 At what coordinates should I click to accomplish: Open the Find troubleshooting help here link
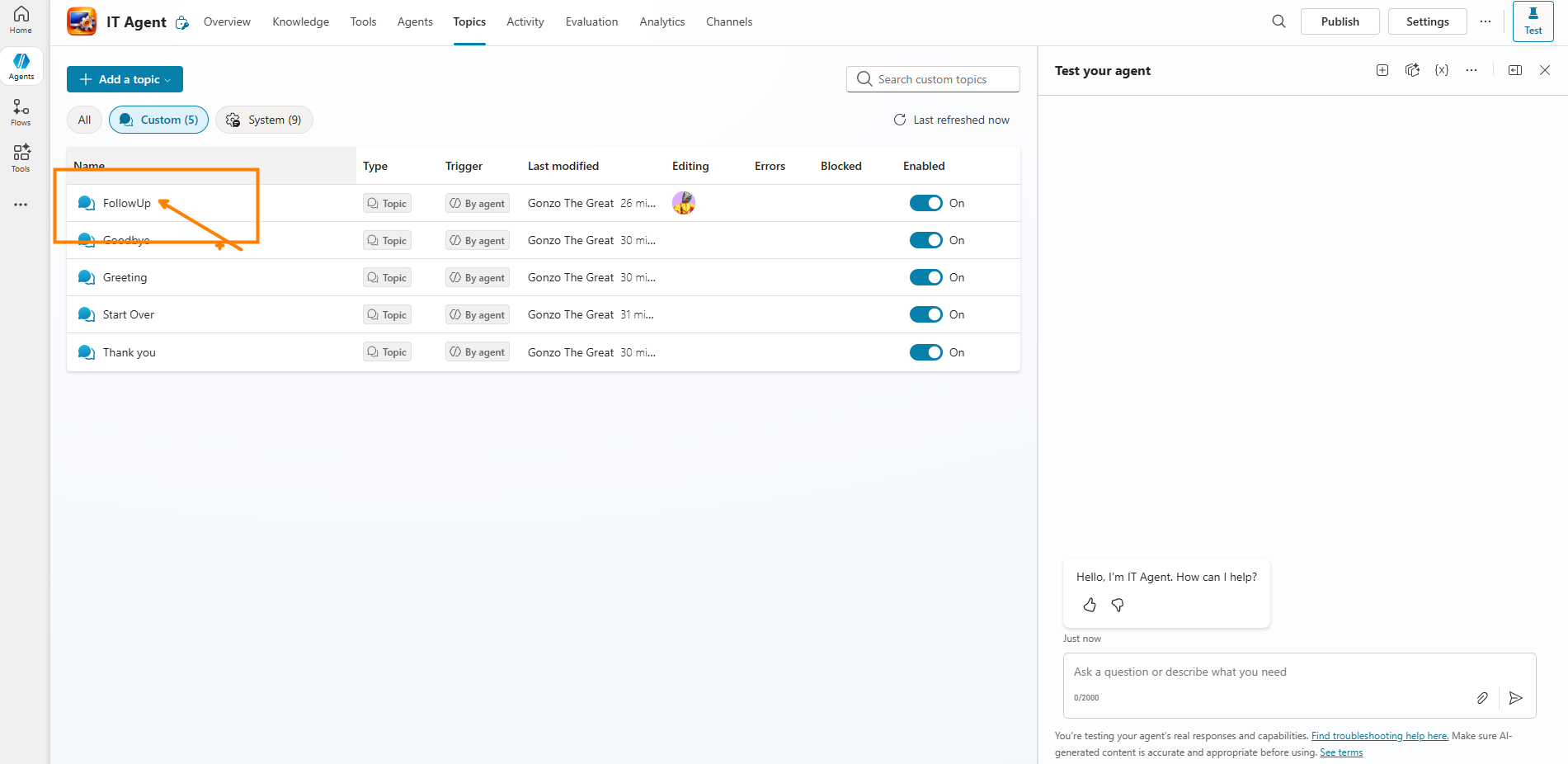click(1379, 736)
